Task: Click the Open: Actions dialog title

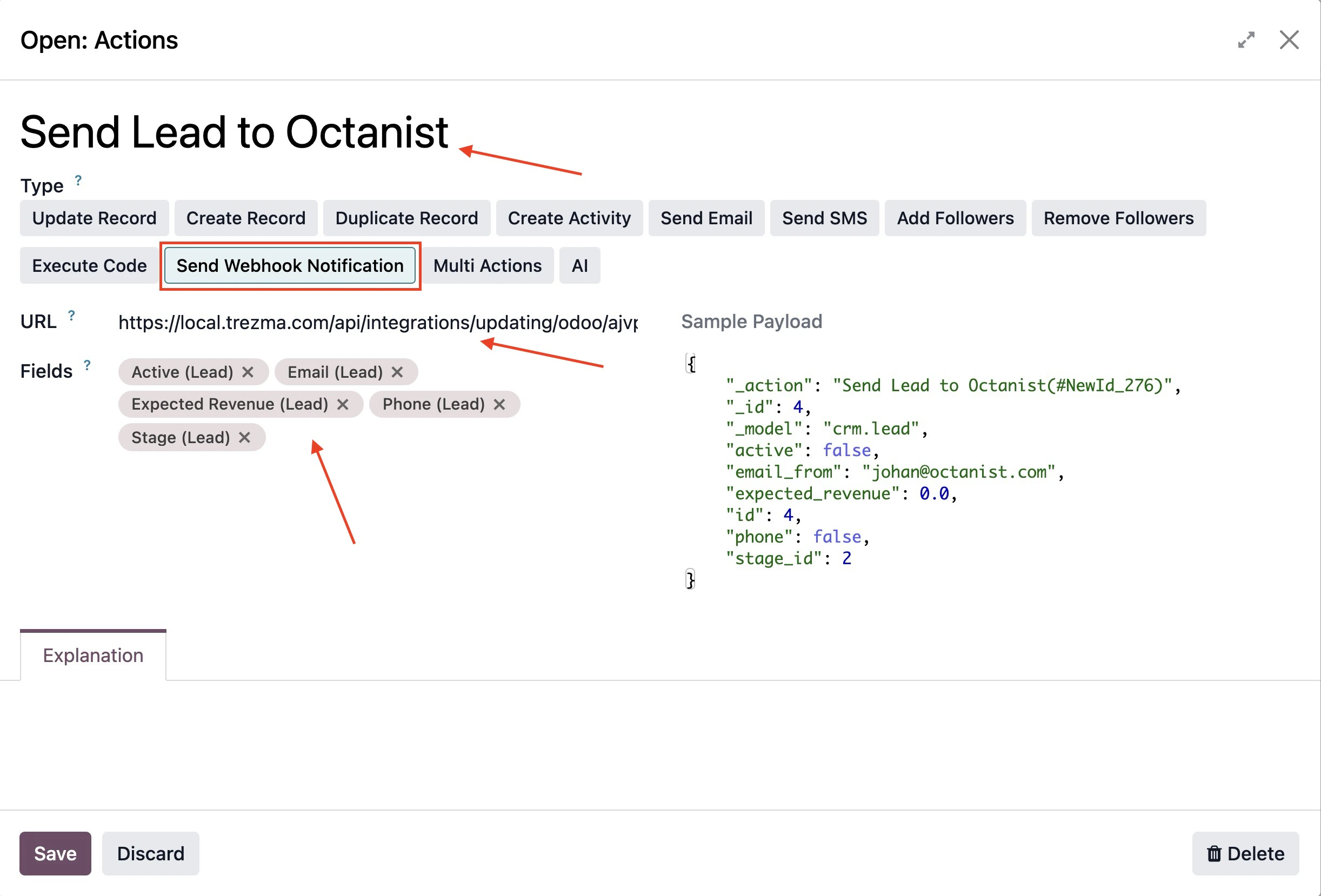Action: tap(99, 41)
